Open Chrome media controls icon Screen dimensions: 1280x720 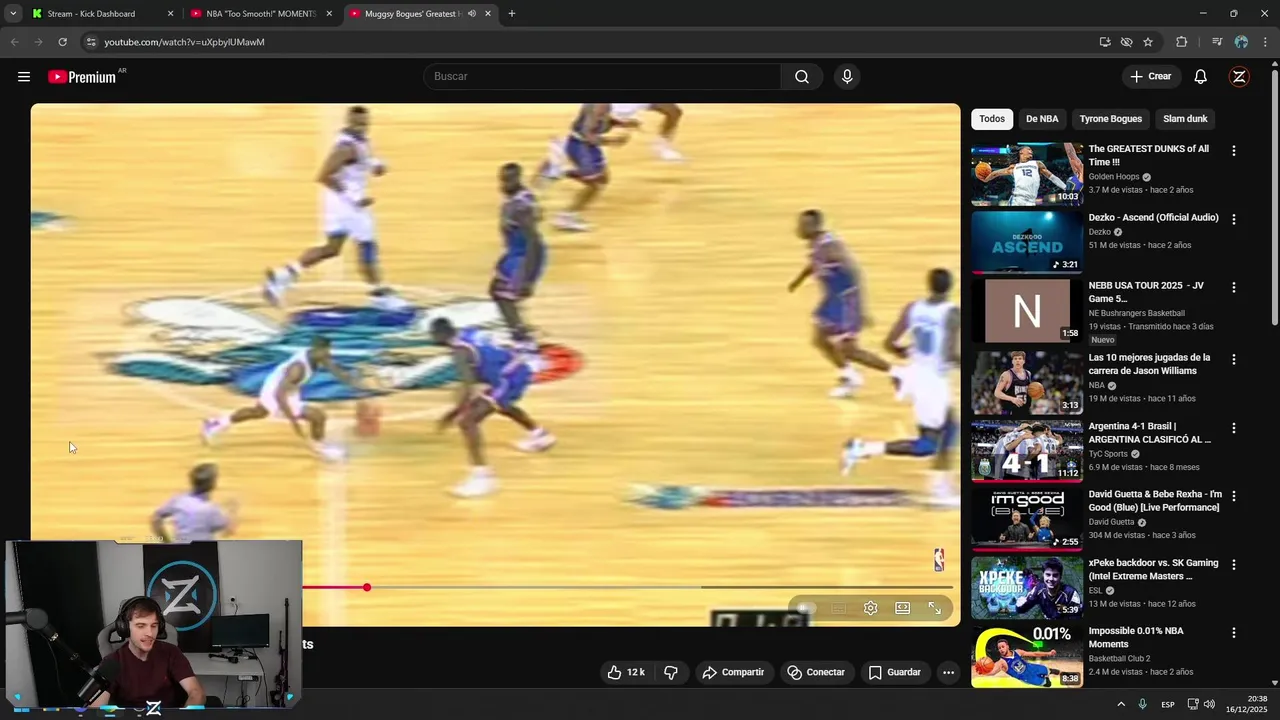tap(1217, 42)
